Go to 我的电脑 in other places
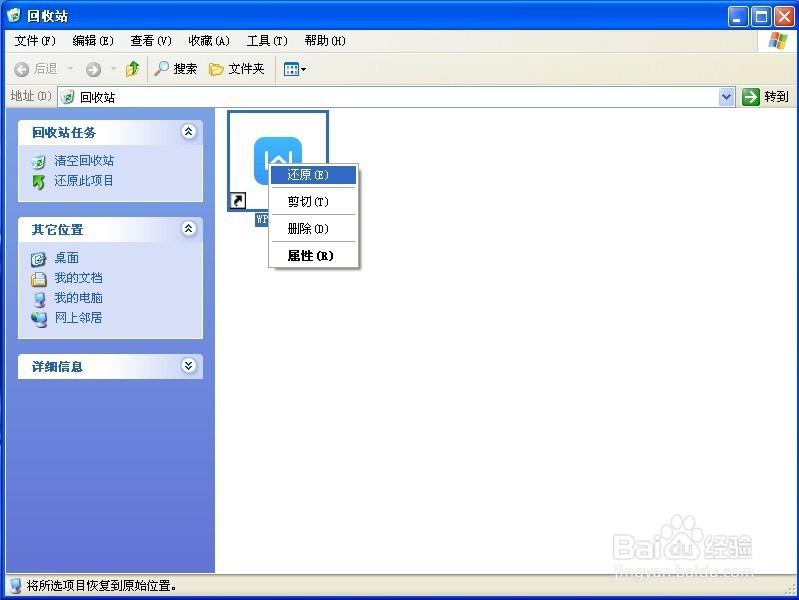Screen dimensions: 799x600 coord(78,298)
